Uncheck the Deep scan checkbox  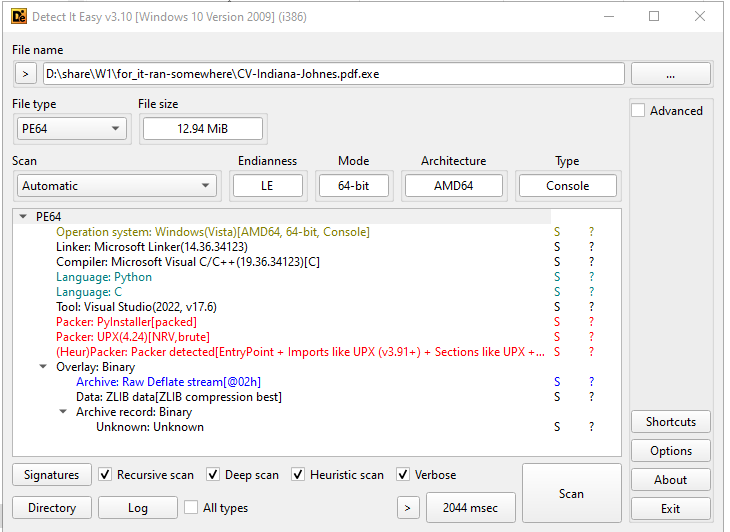click(213, 475)
